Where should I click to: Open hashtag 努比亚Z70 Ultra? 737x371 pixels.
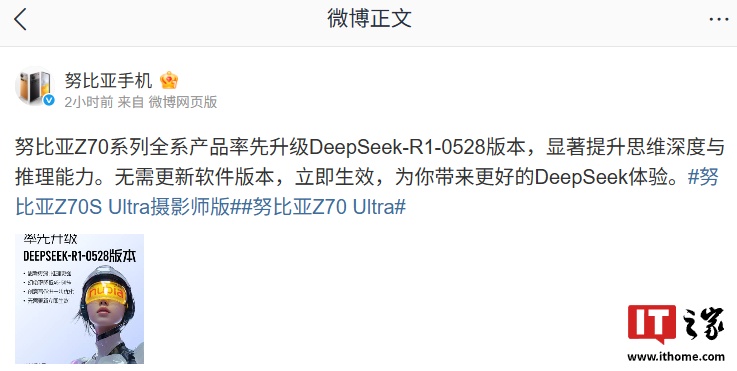[324, 206]
